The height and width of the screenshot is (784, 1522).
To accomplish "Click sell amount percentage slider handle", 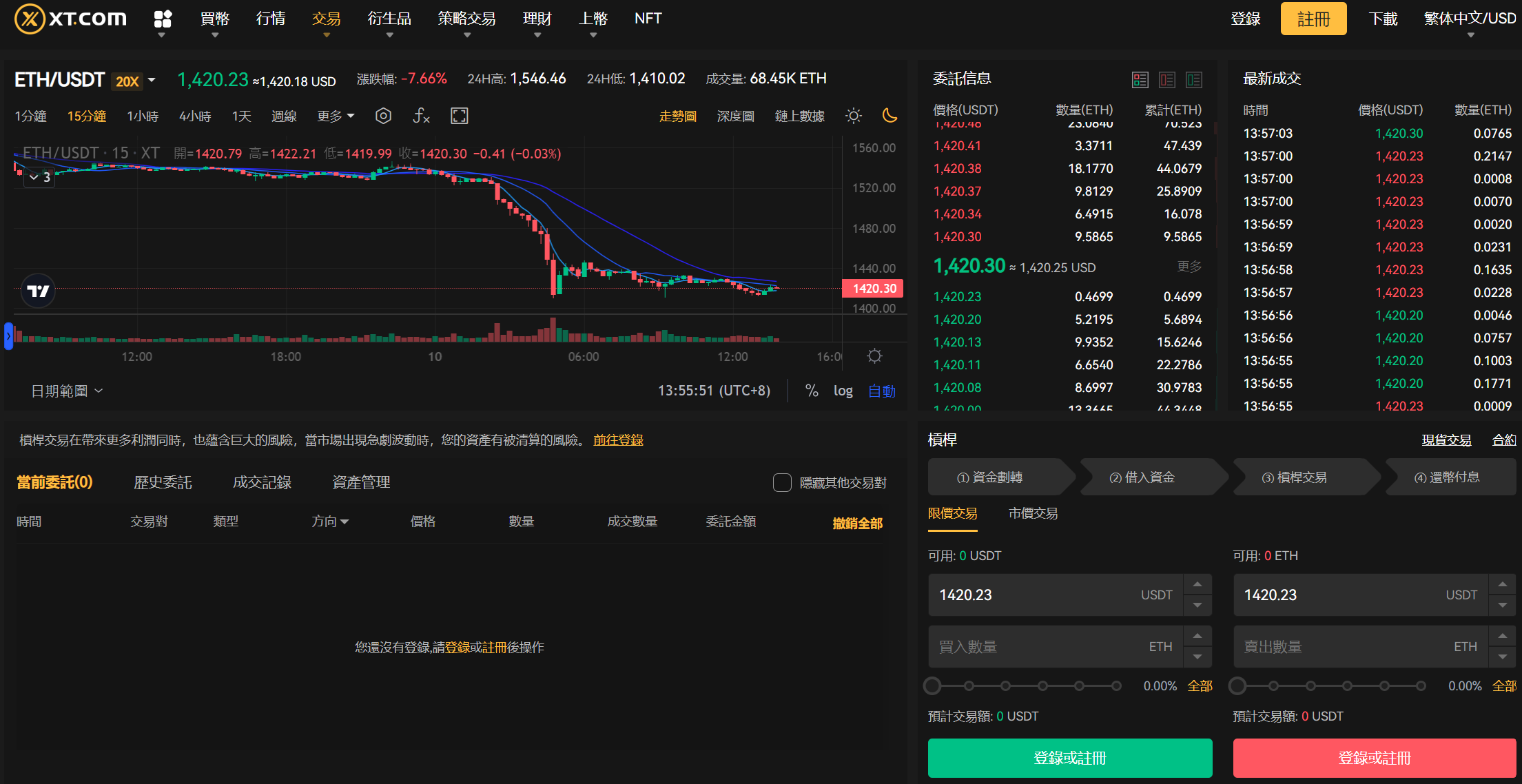I will (1237, 685).
